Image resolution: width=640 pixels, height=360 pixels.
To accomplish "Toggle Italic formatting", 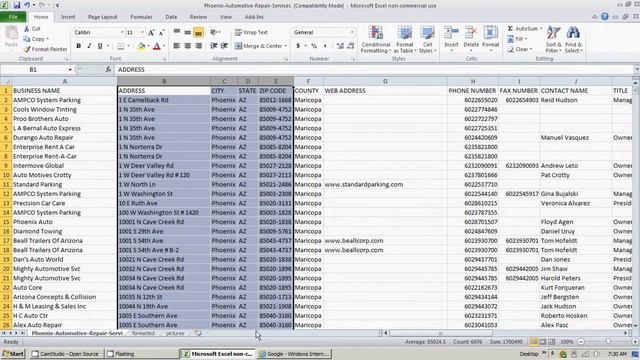I will [89, 46].
